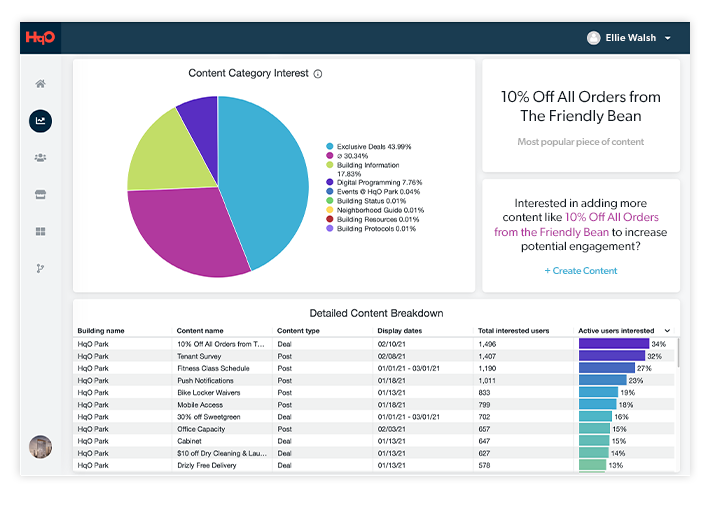Click the Building Resources legend dot
Image resolution: width=712 pixels, height=515 pixels.
[x=330, y=219]
